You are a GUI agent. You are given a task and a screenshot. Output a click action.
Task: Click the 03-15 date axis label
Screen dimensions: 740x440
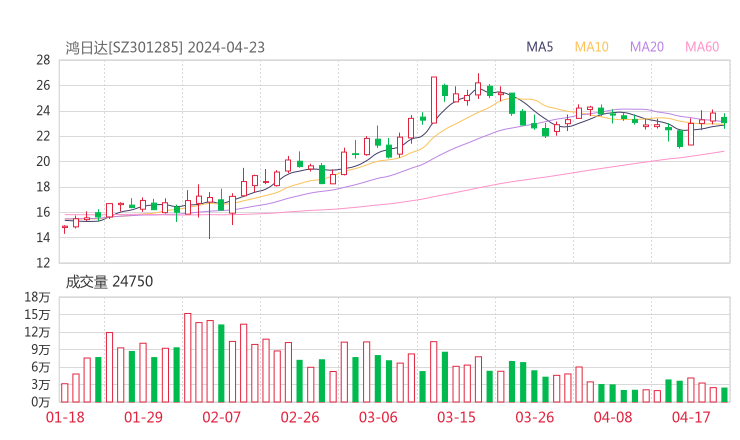point(456,417)
